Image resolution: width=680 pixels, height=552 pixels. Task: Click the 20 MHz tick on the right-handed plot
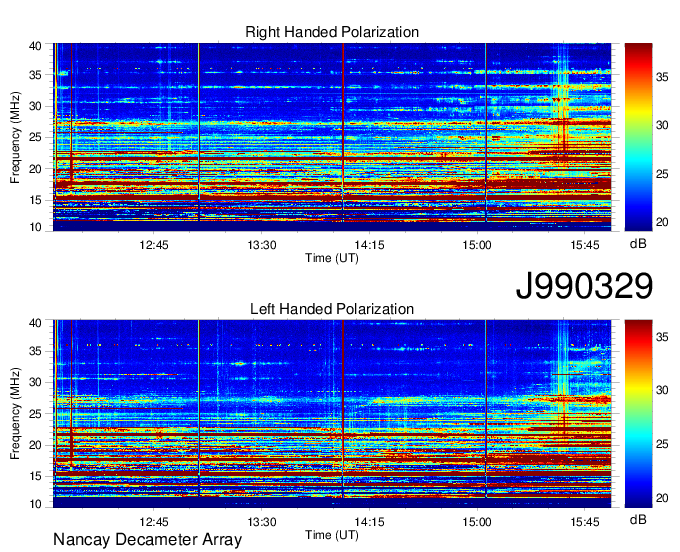(x=36, y=169)
